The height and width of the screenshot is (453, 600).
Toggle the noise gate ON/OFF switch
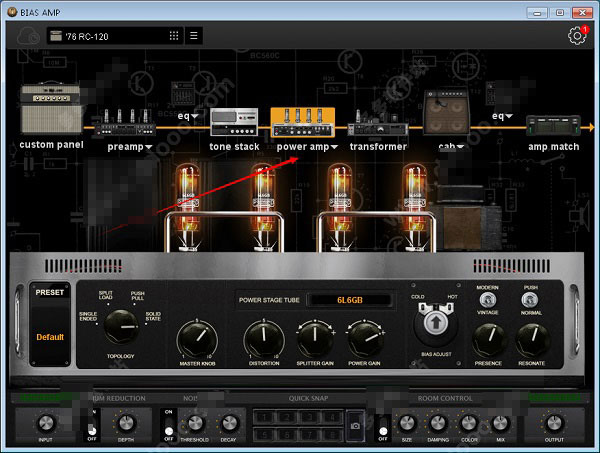click(x=169, y=425)
